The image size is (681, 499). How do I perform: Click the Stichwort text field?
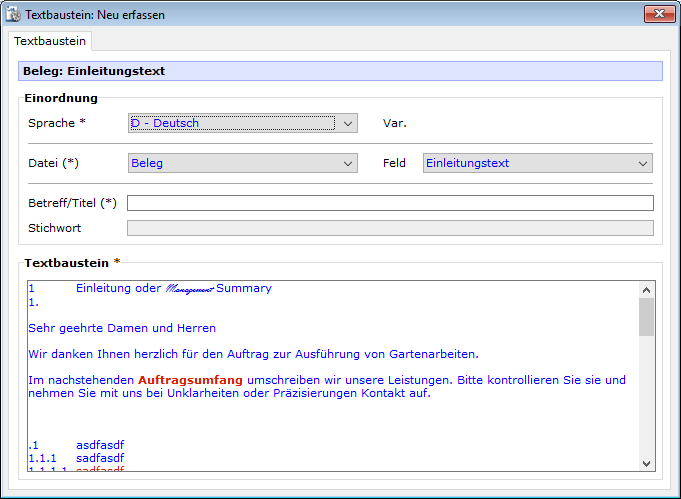point(390,228)
